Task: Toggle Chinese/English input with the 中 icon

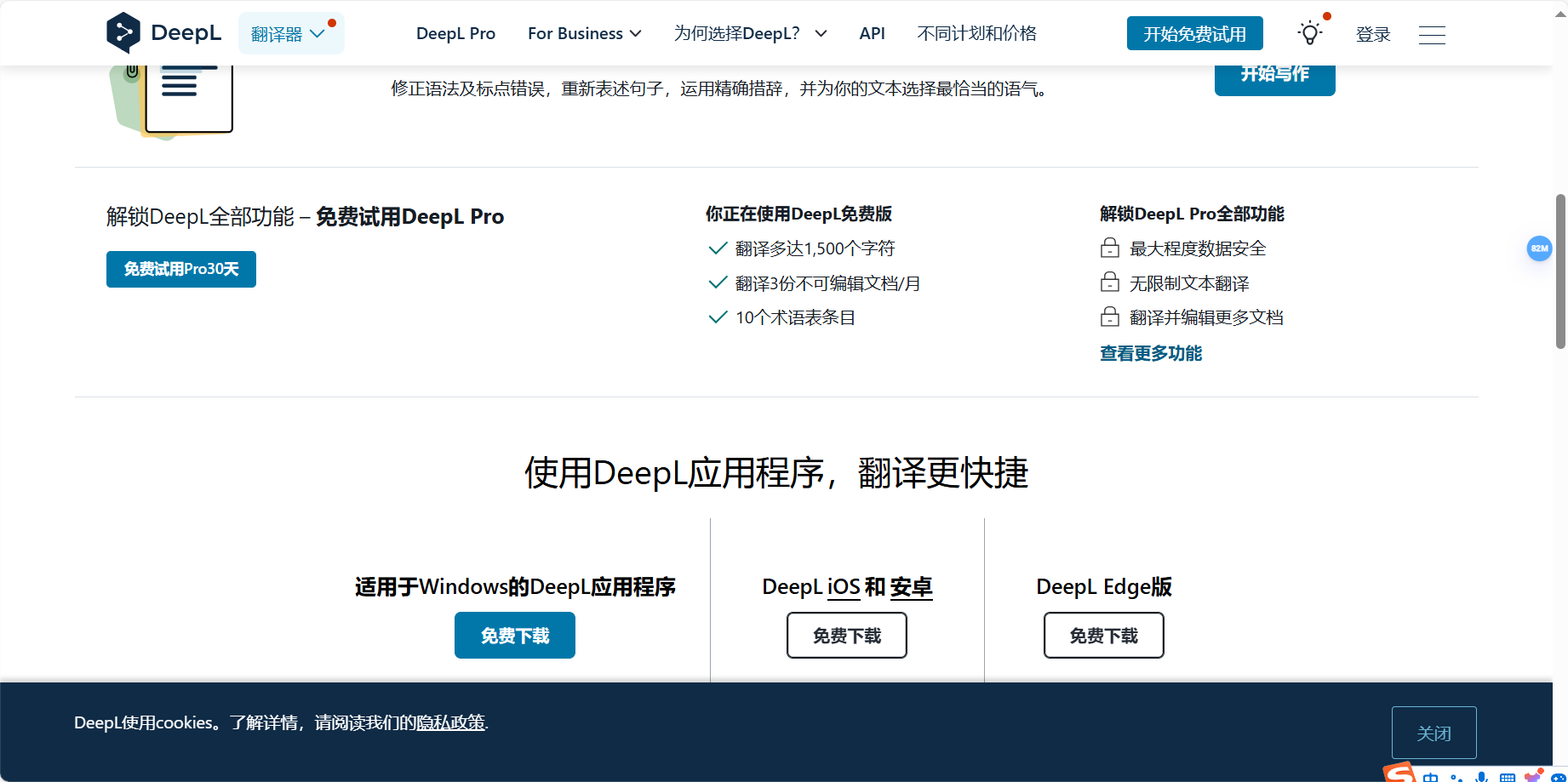Action: click(1431, 776)
